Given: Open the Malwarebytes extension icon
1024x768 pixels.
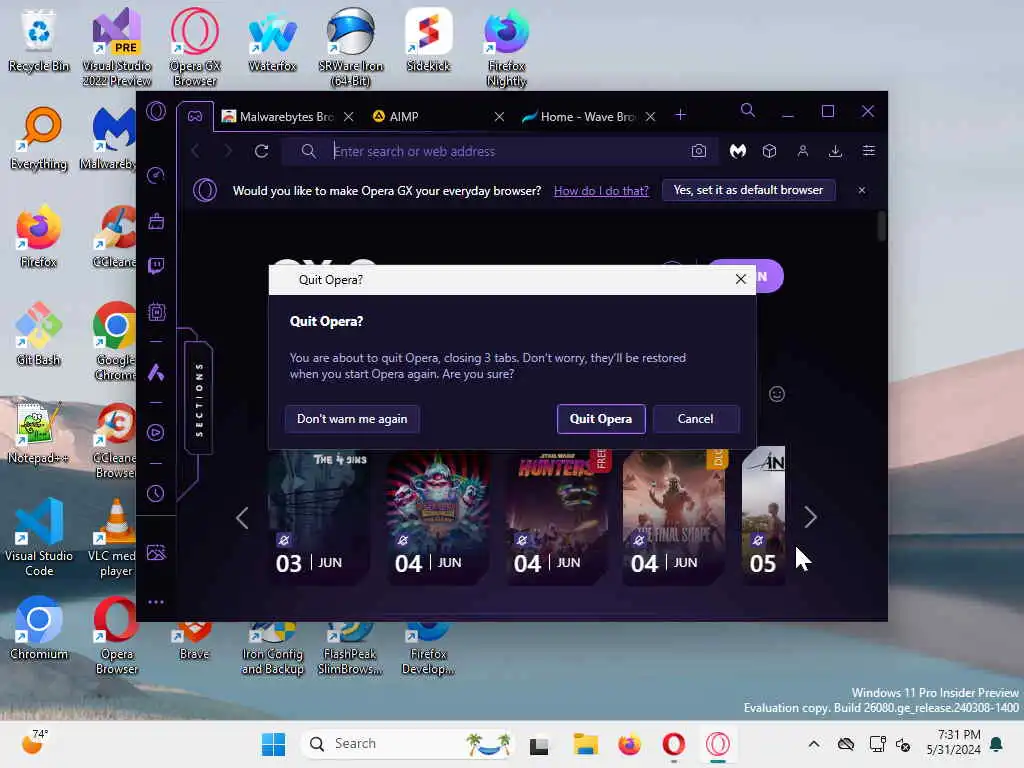Looking at the screenshot, I should 738,151.
